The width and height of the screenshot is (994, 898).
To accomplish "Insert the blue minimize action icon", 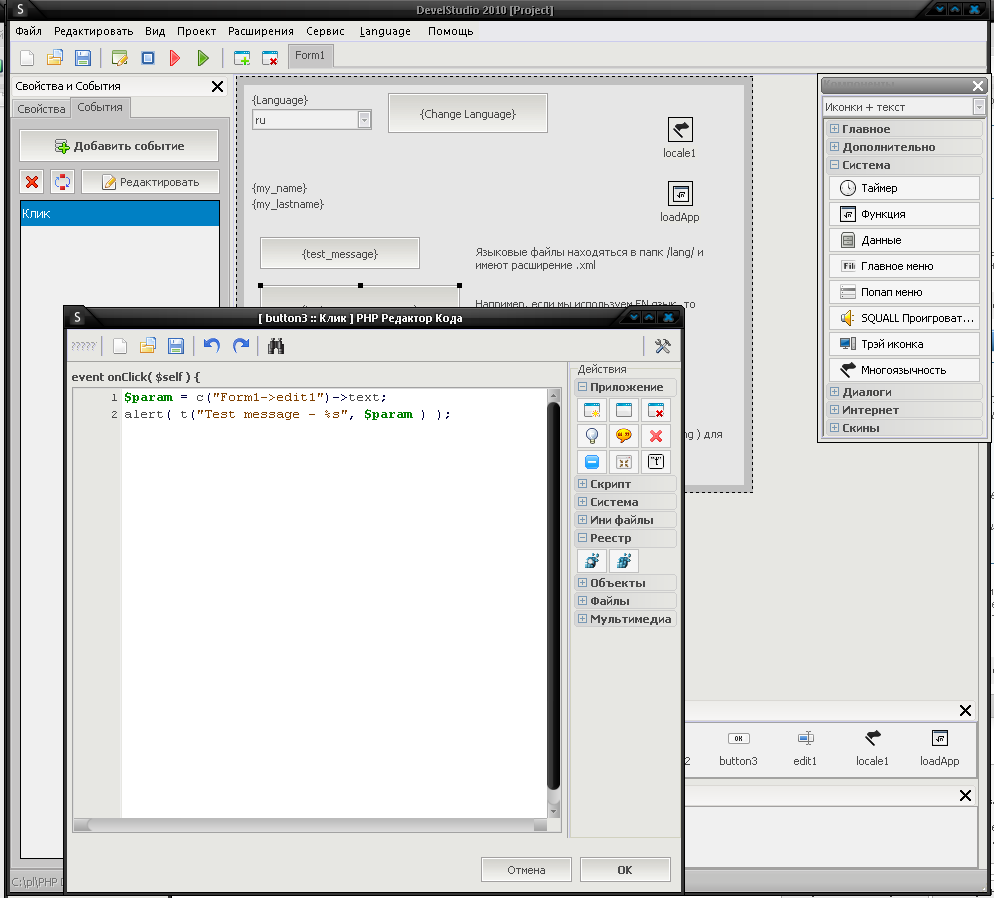I will point(592,462).
